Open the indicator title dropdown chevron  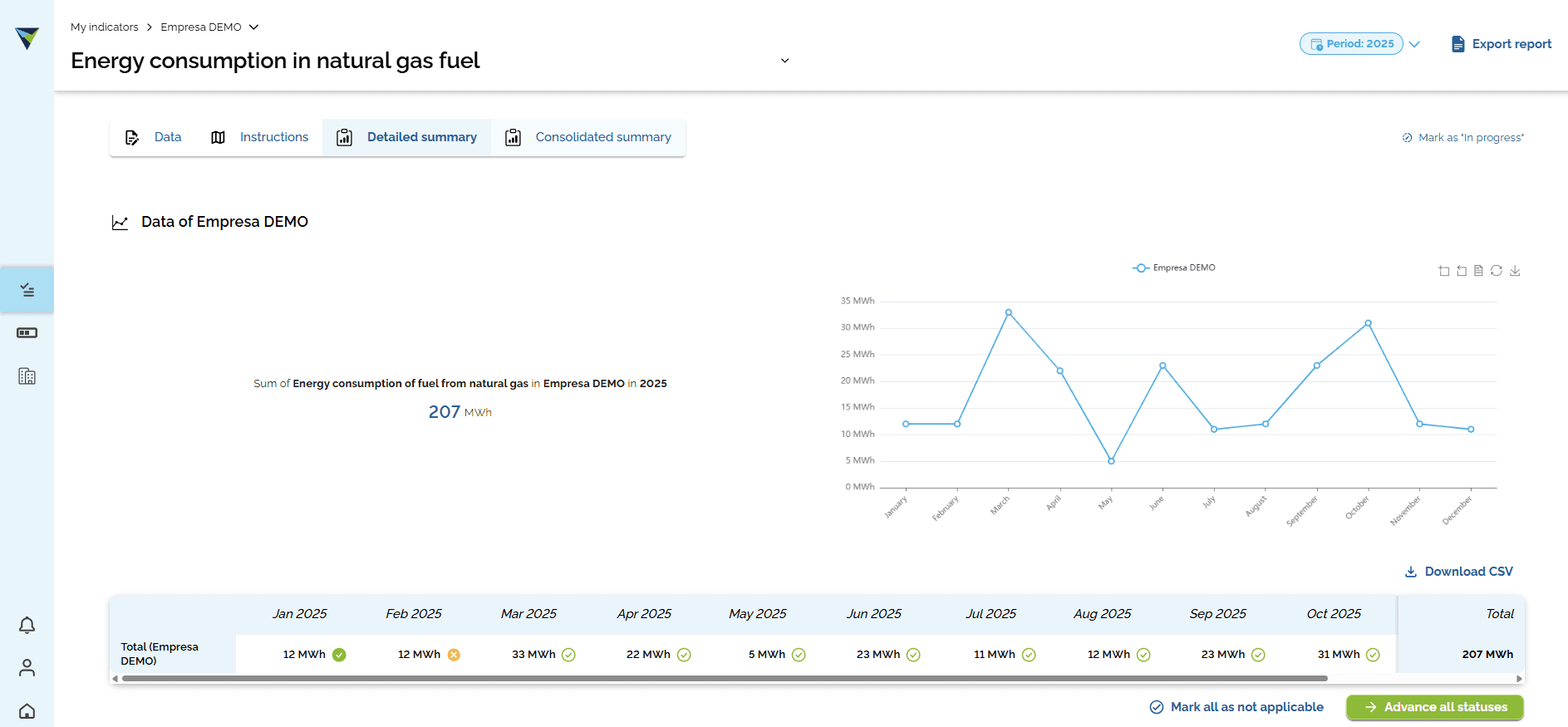[x=784, y=61]
